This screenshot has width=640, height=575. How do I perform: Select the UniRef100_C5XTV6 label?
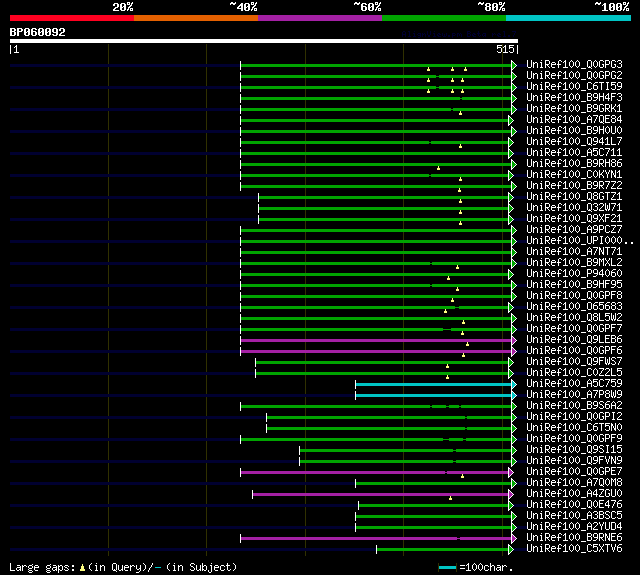(574, 549)
